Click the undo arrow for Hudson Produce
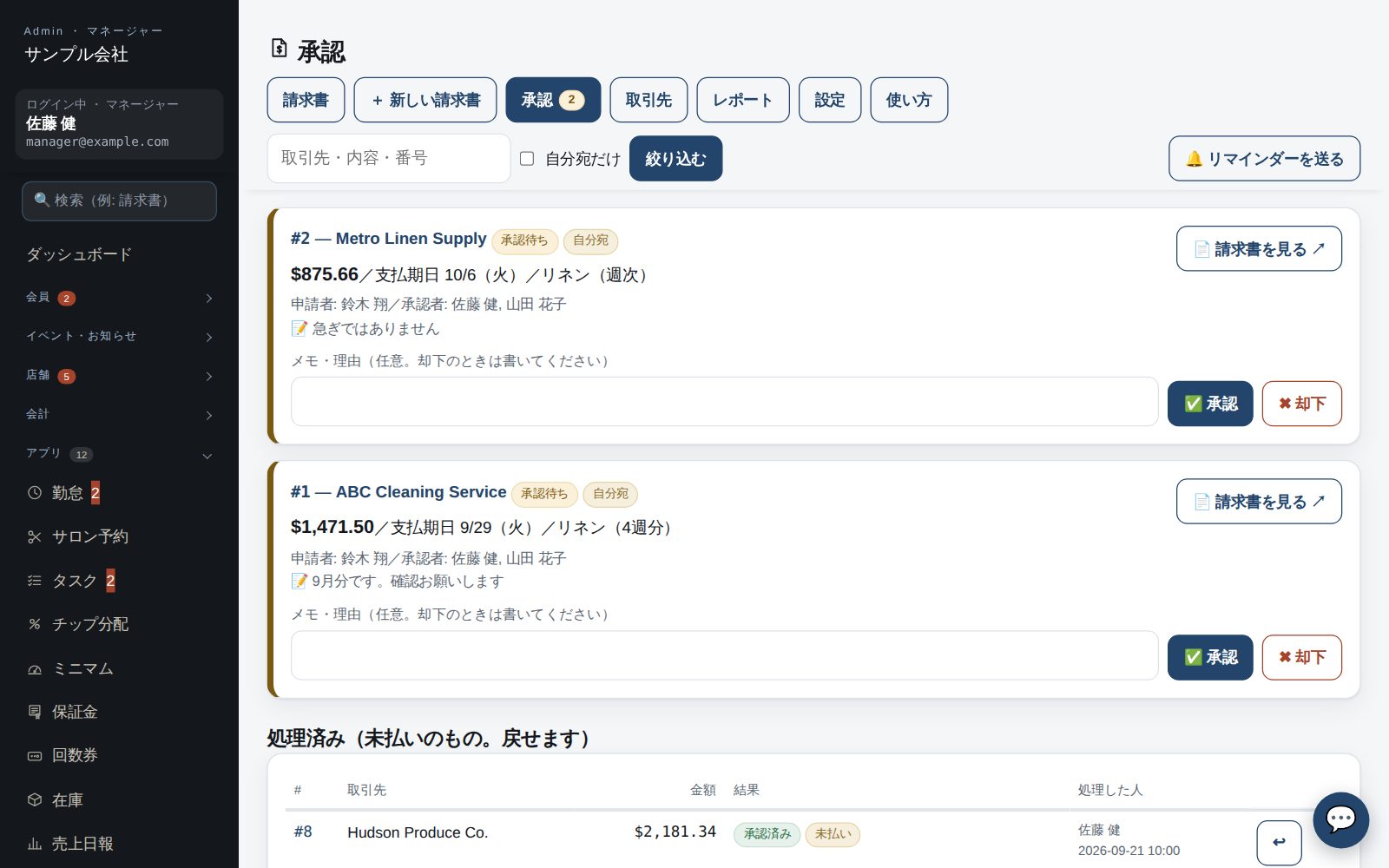The height and width of the screenshot is (868, 1389). click(1279, 842)
